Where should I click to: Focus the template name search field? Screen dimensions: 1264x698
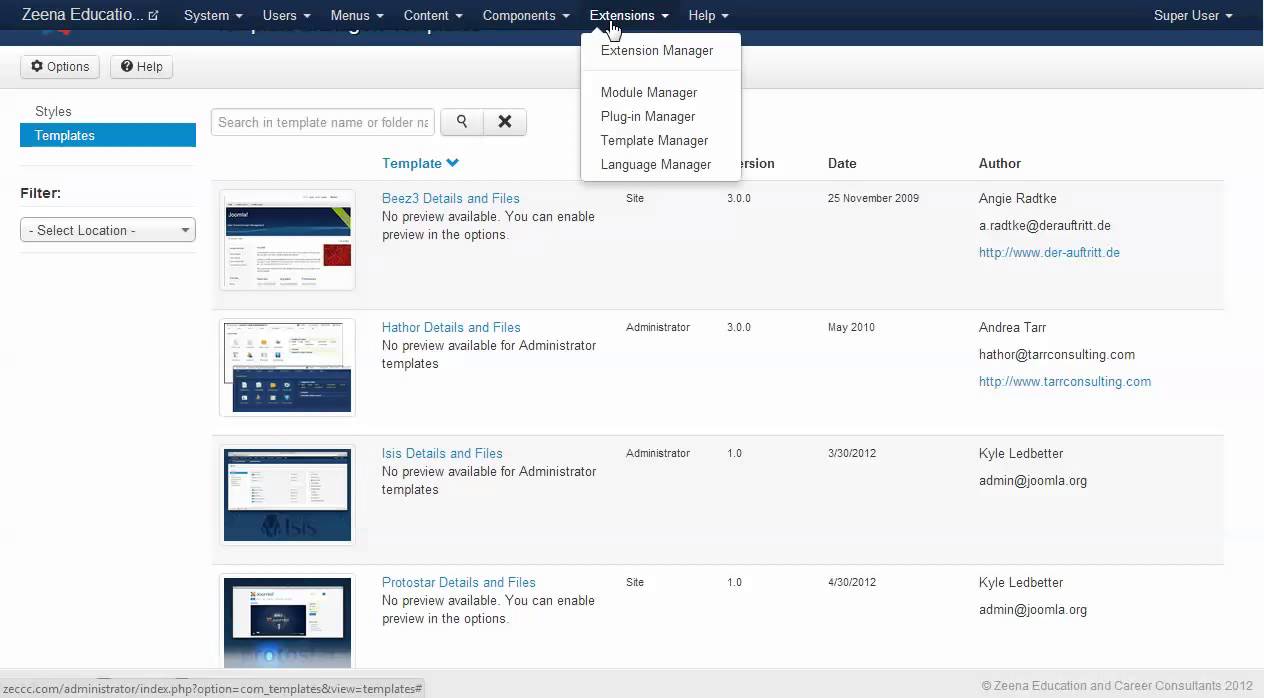tap(323, 122)
